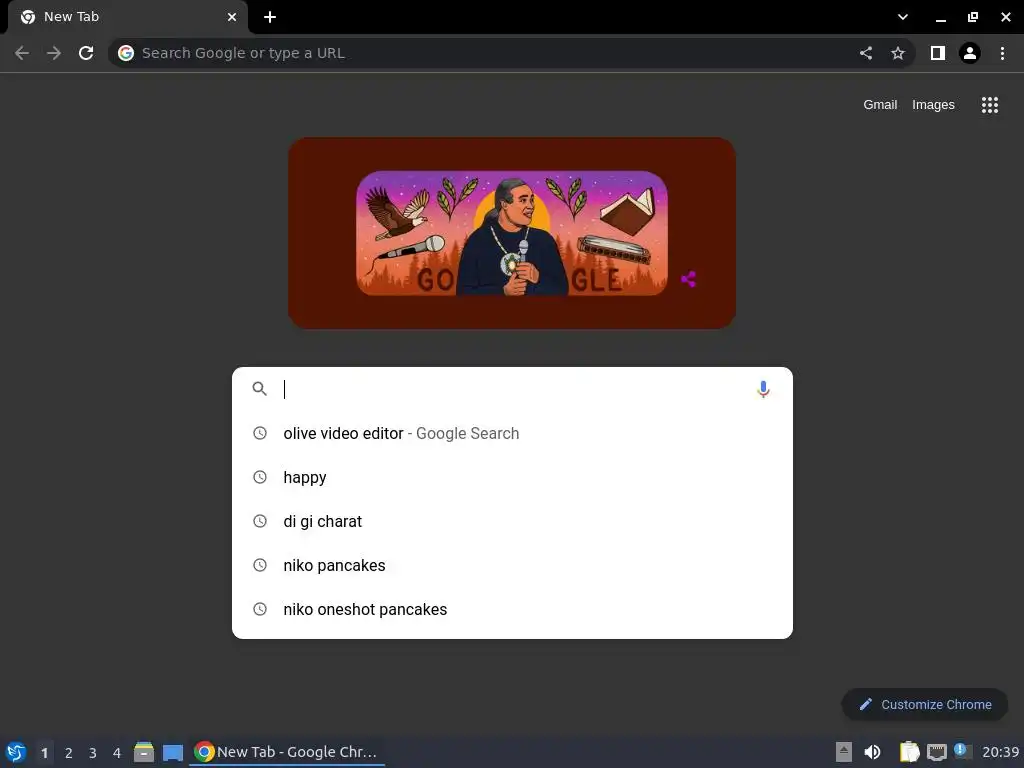This screenshot has width=1024, height=768.
Task: Select suggestion 'niko pancakes'
Action: pos(512,565)
